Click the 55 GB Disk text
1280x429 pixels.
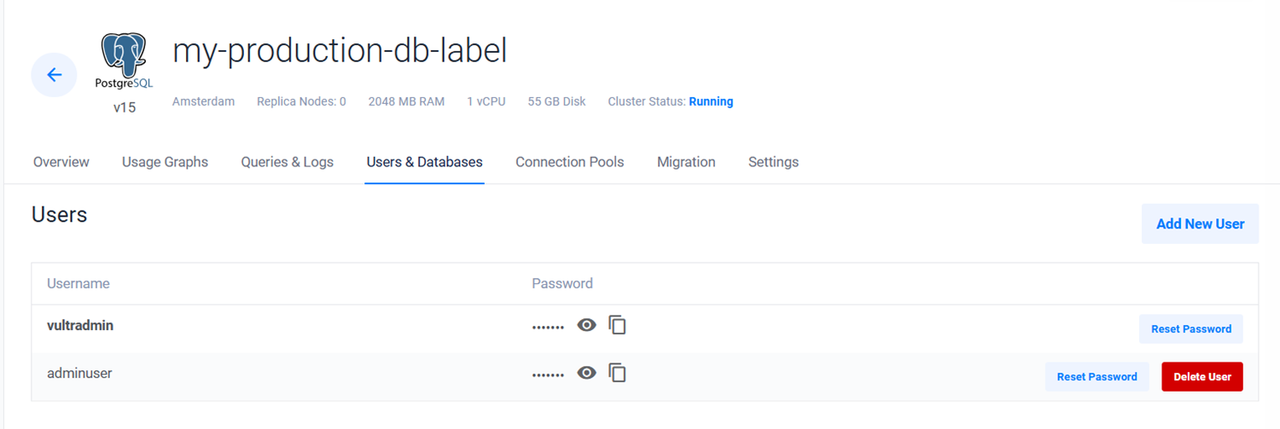click(x=557, y=102)
